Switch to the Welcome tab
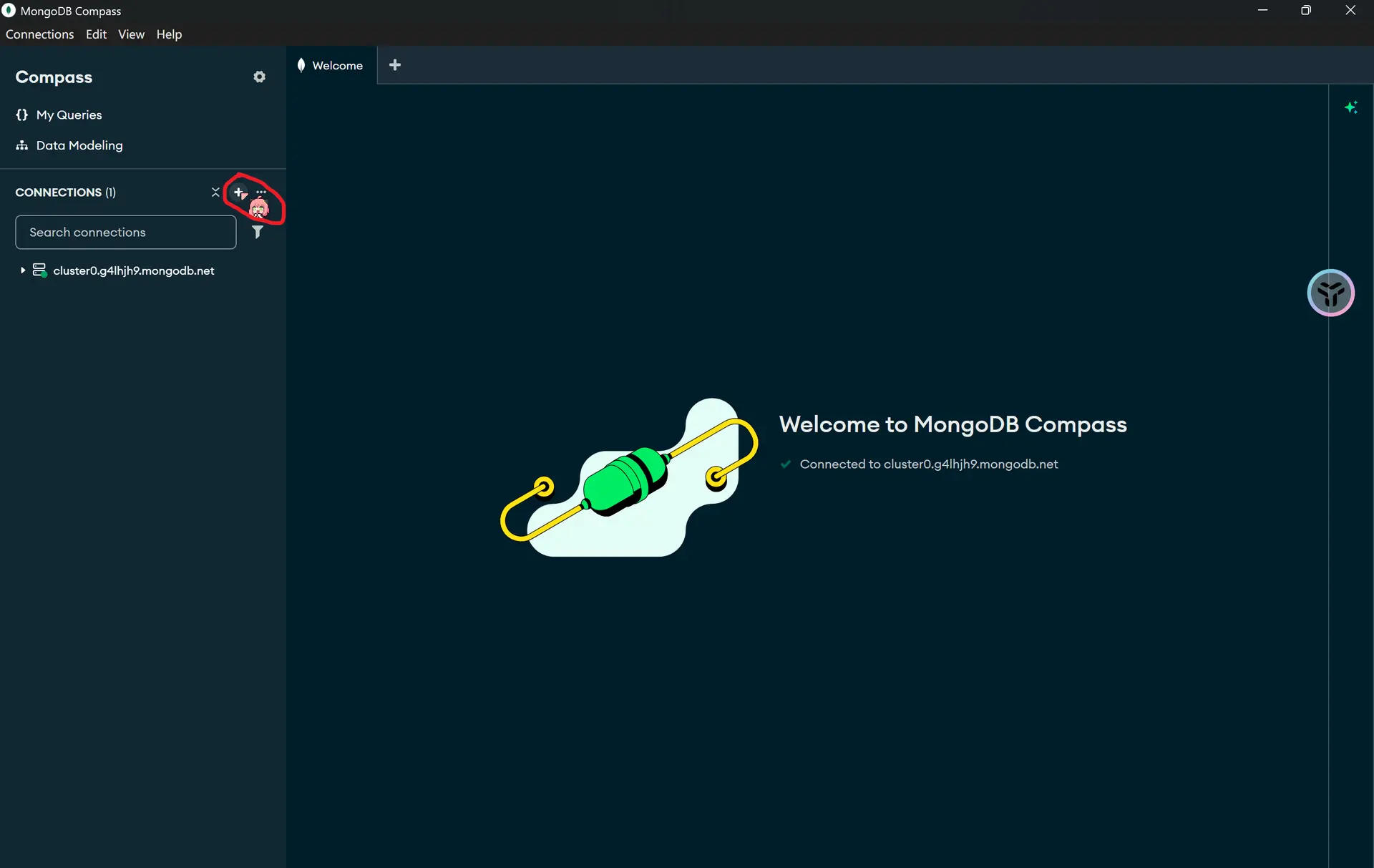This screenshot has height=868, width=1374. pos(331,65)
